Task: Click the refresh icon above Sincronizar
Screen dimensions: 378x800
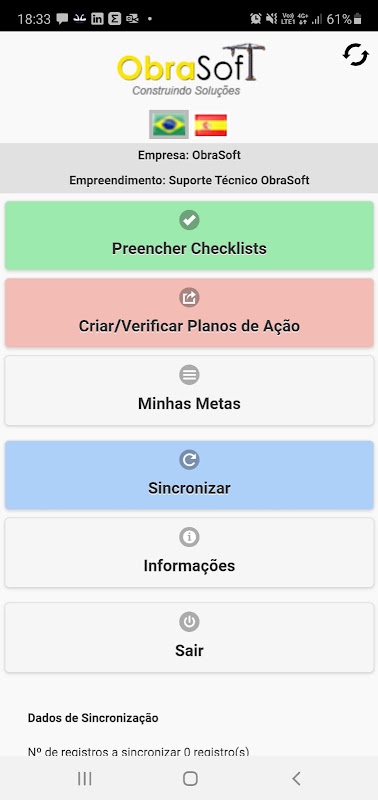Action: (189, 460)
